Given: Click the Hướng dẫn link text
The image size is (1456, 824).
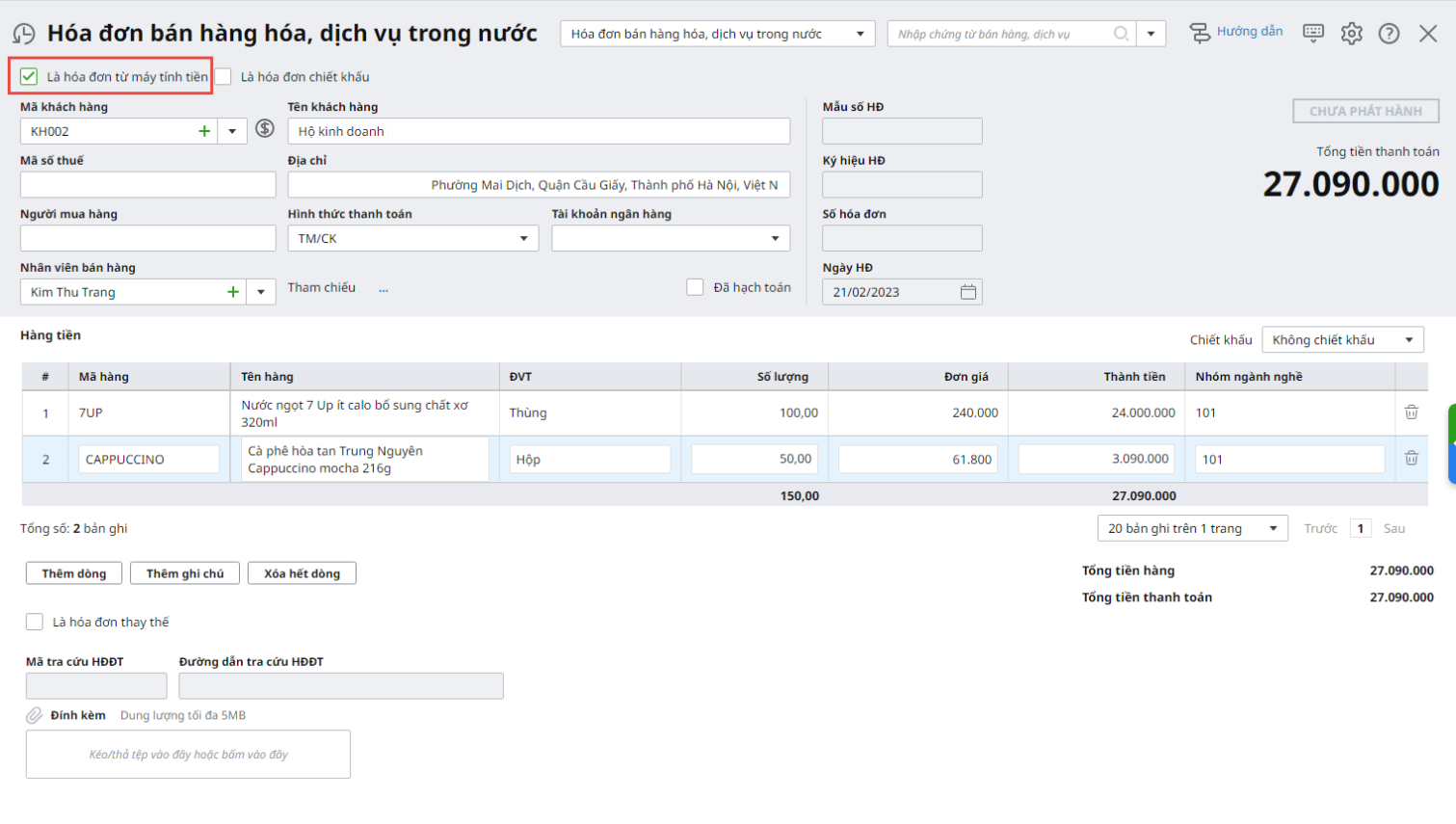Looking at the screenshot, I should click(x=1250, y=32).
